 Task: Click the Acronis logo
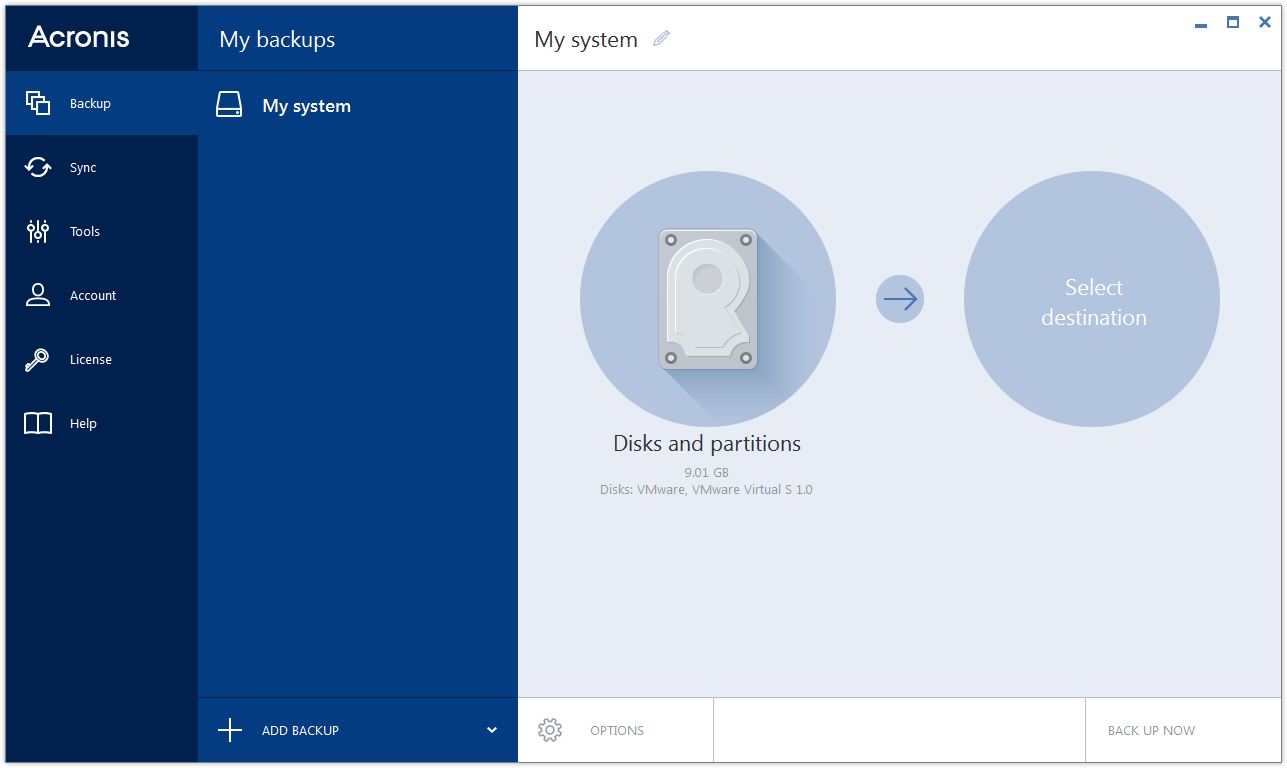79,37
